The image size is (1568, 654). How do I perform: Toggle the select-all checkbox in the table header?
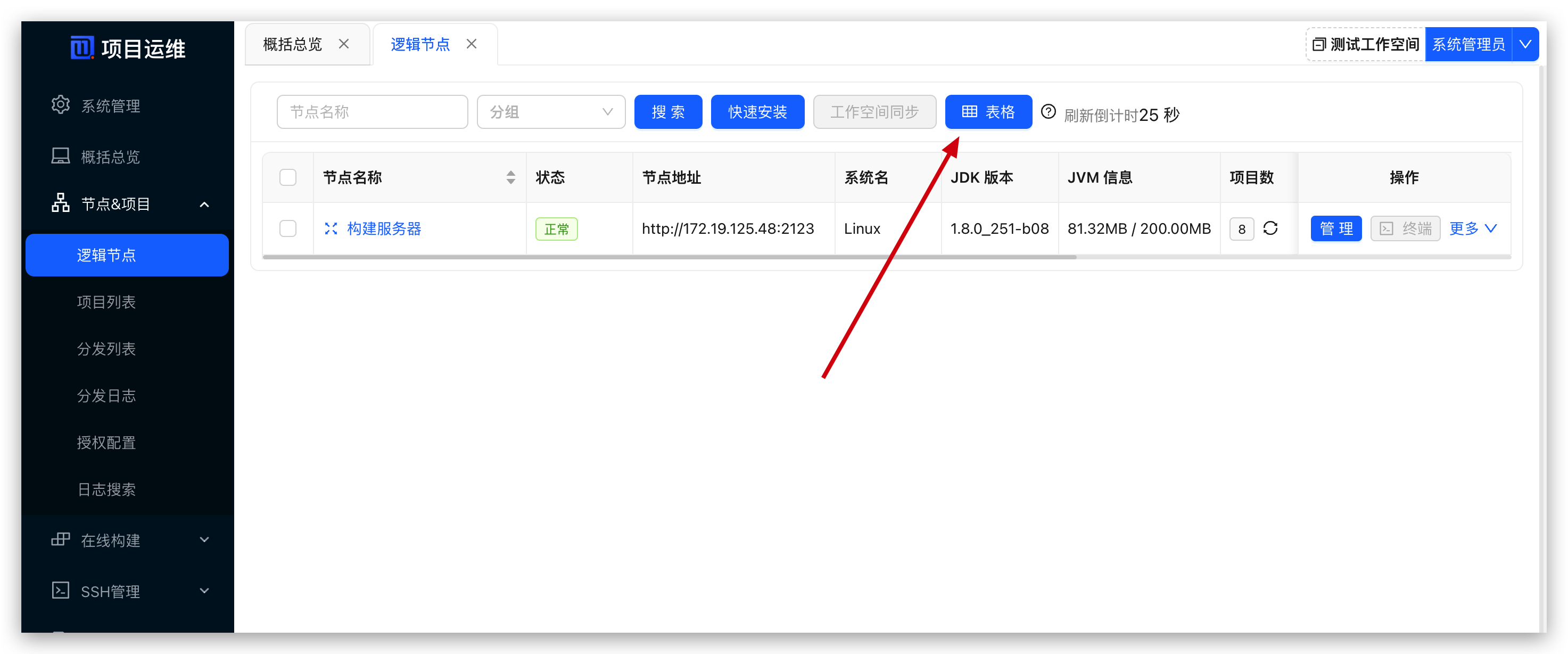point(288,177)
